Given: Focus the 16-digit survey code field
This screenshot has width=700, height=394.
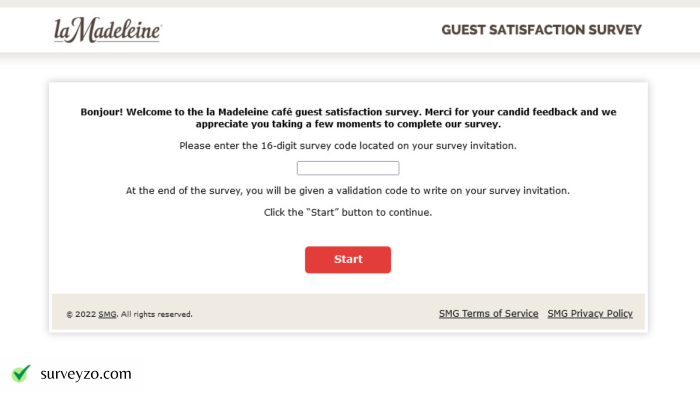Looking at the screenshot, I should pyautogui.click(x=348, y=168).
